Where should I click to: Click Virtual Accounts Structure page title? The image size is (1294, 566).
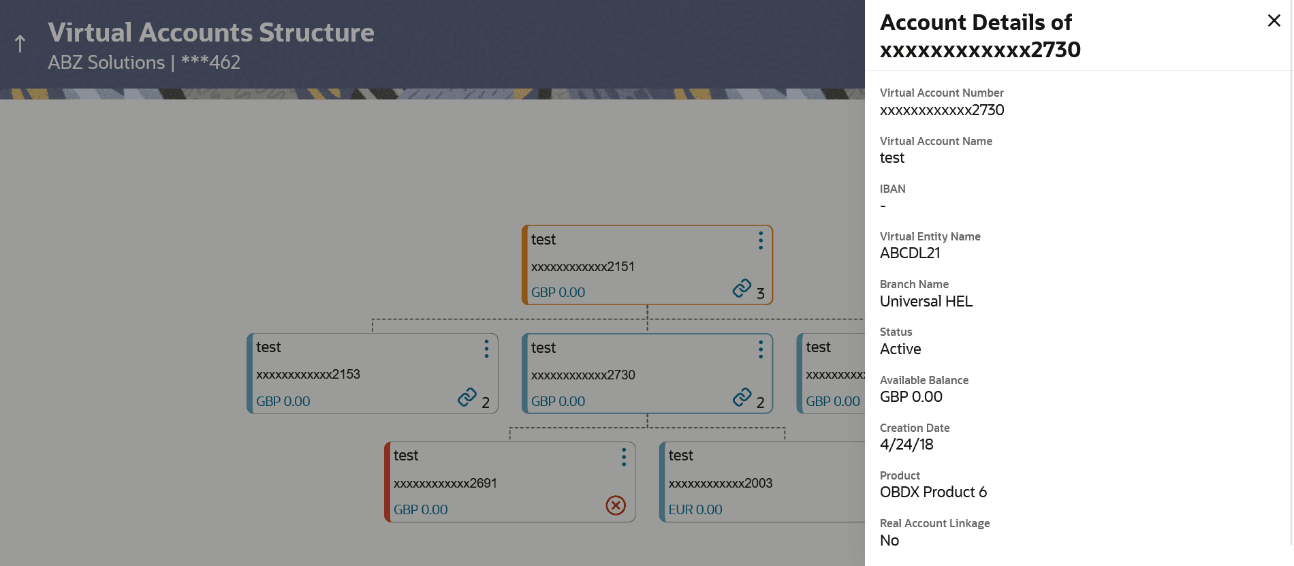pyautogui.click(x=211, y=32)
